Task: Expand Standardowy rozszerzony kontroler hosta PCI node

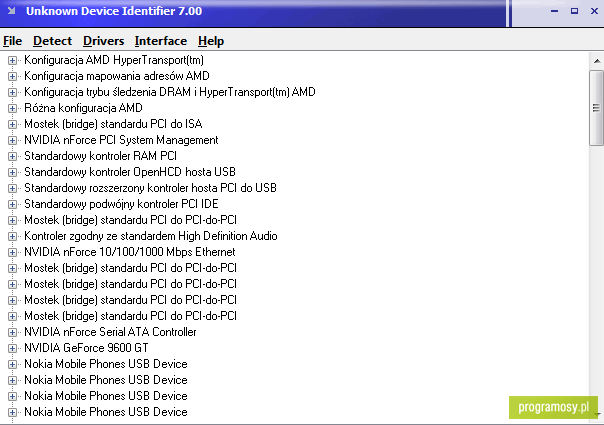Action: click(x=12, y=188)
